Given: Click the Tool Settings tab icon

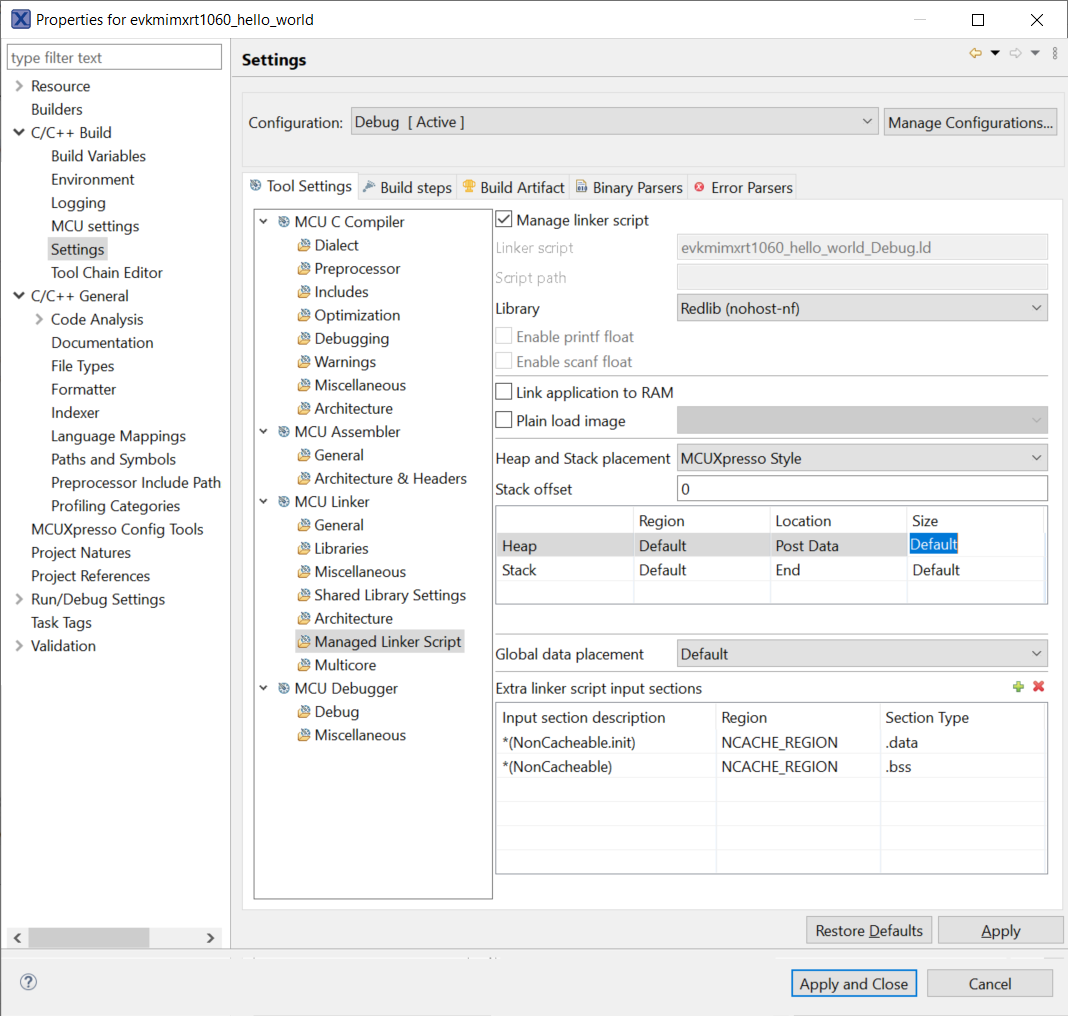Looking at the screenshot, I should (255, 185).
